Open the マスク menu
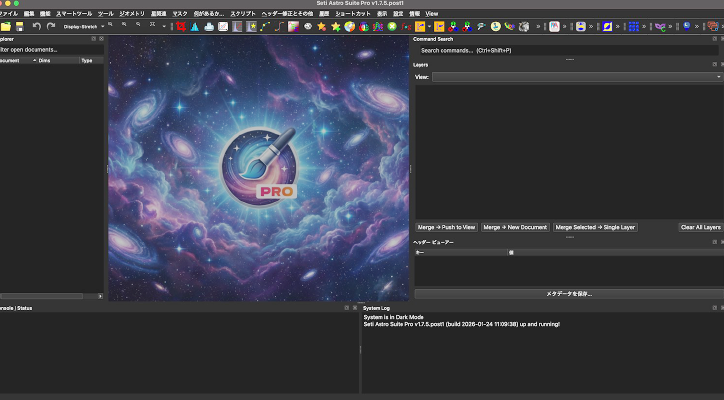 180,14
